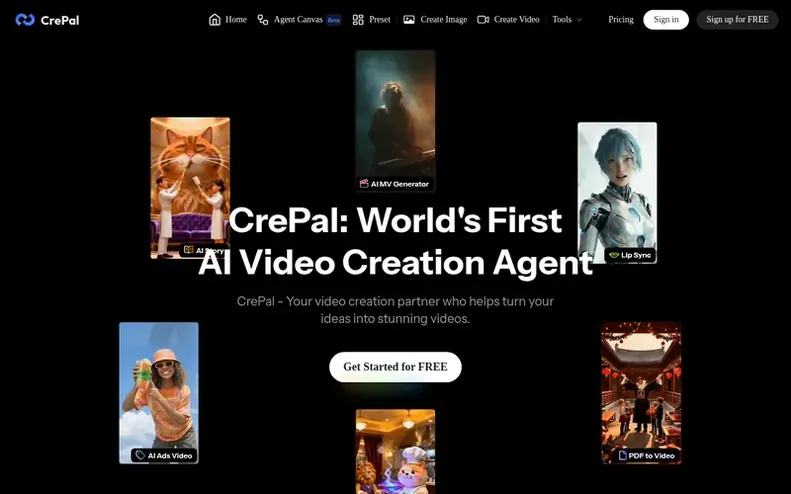This screenshot has height=494, width=791.
Task: Click the CrePal infinity logo icon
Action: pyautogui.click(x=25, y=20)
